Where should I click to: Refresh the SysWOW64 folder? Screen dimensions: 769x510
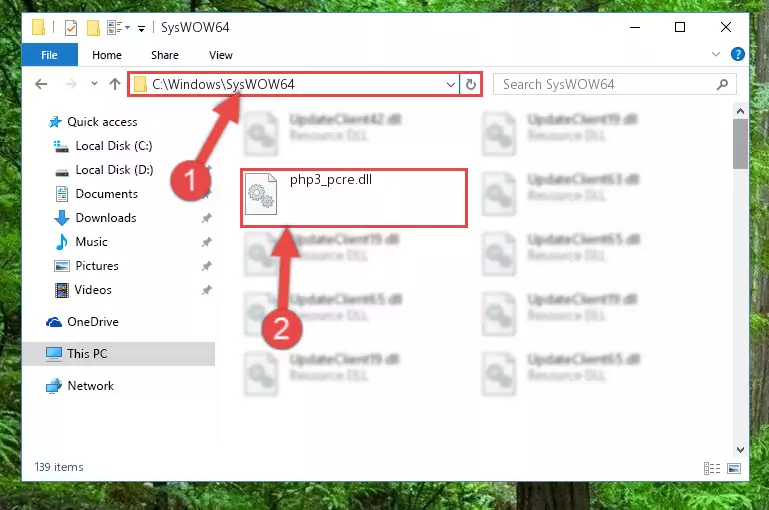tap(471, 84)
